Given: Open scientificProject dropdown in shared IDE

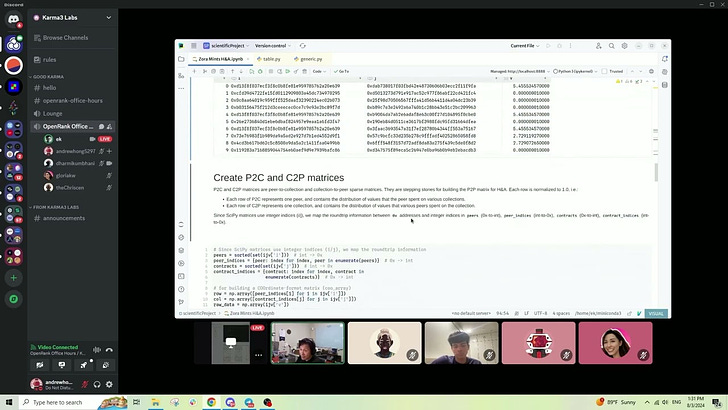Looking at the screenshot, I should 227,46.
